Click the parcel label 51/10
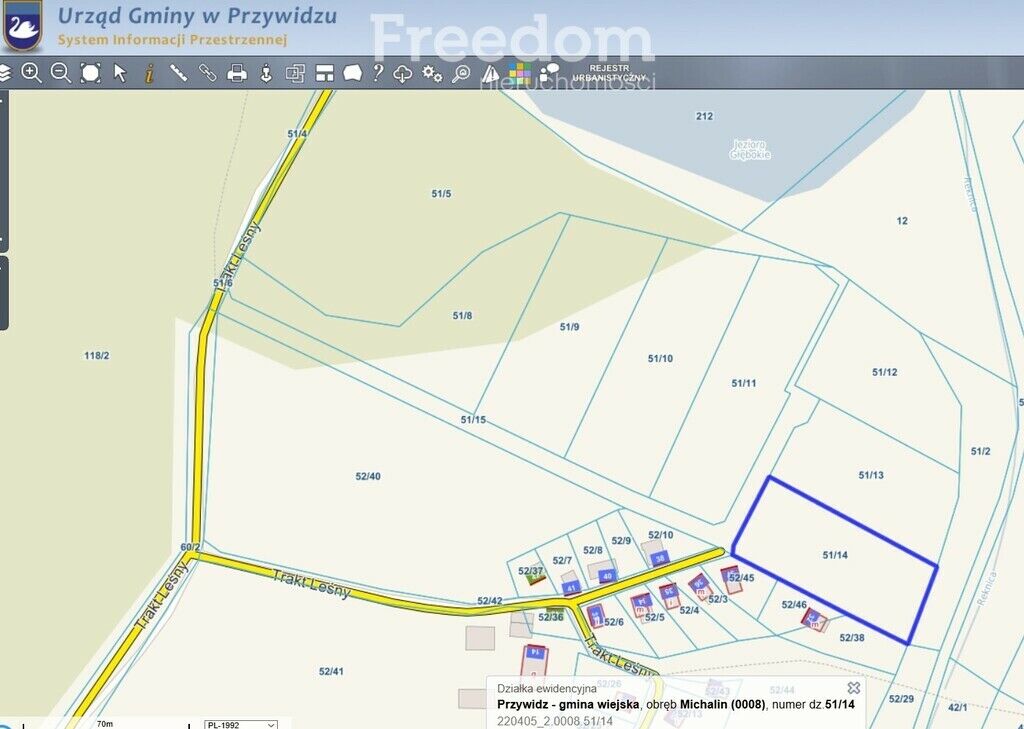 pyautogui.click(x=660, y=359)
